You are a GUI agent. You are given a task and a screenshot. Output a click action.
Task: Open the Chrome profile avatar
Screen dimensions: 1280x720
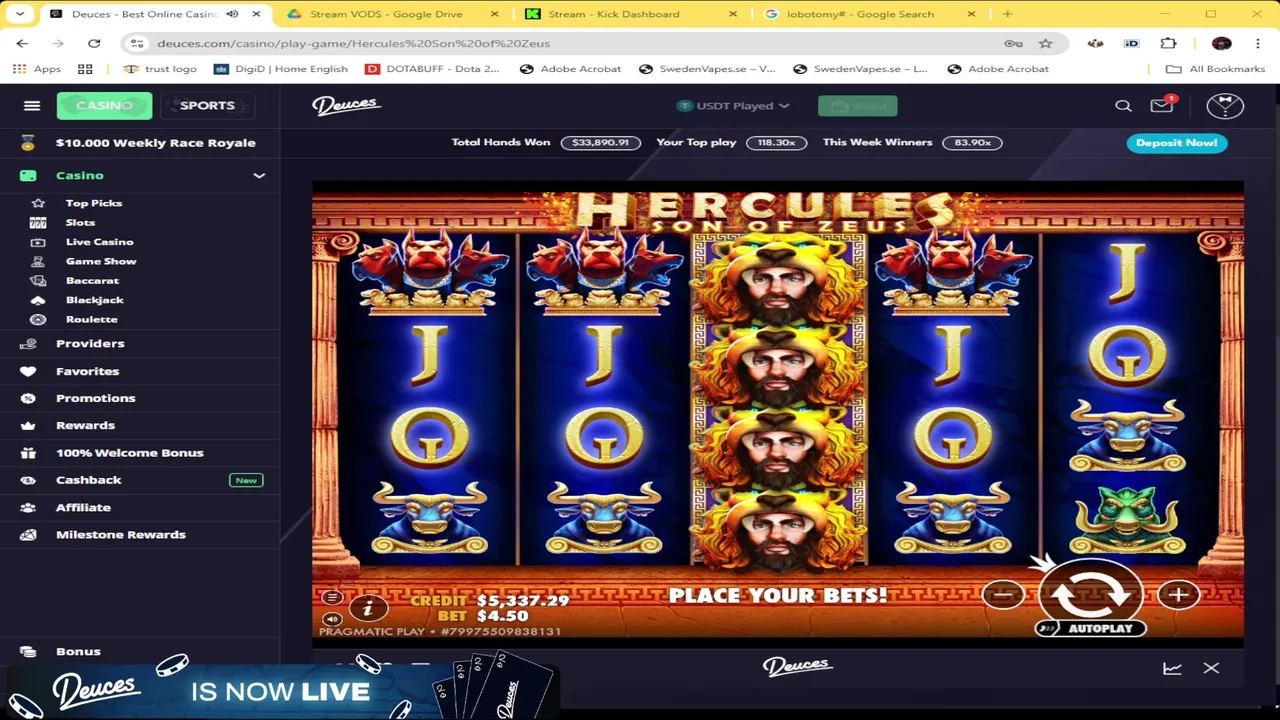(x=1221, y=43)
